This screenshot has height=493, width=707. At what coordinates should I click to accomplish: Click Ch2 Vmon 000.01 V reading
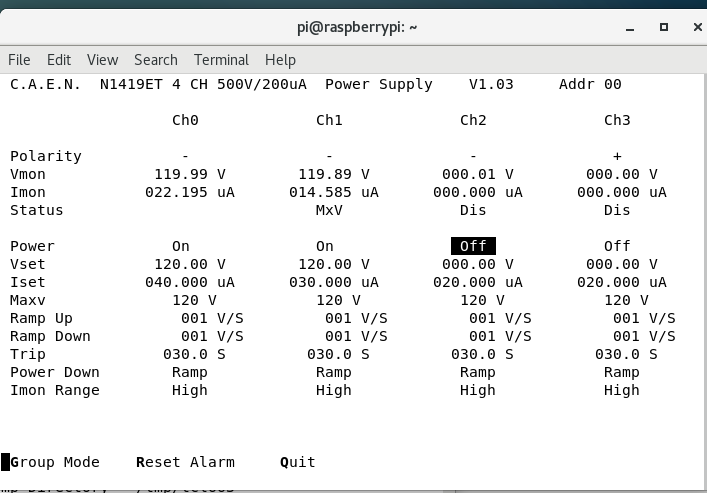(x=477, y=174)
